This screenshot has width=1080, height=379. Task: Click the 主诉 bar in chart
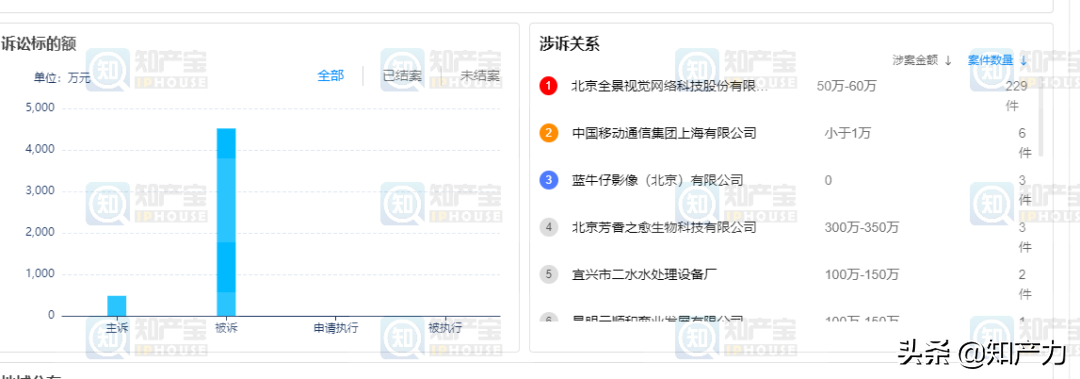click(116, 306)
